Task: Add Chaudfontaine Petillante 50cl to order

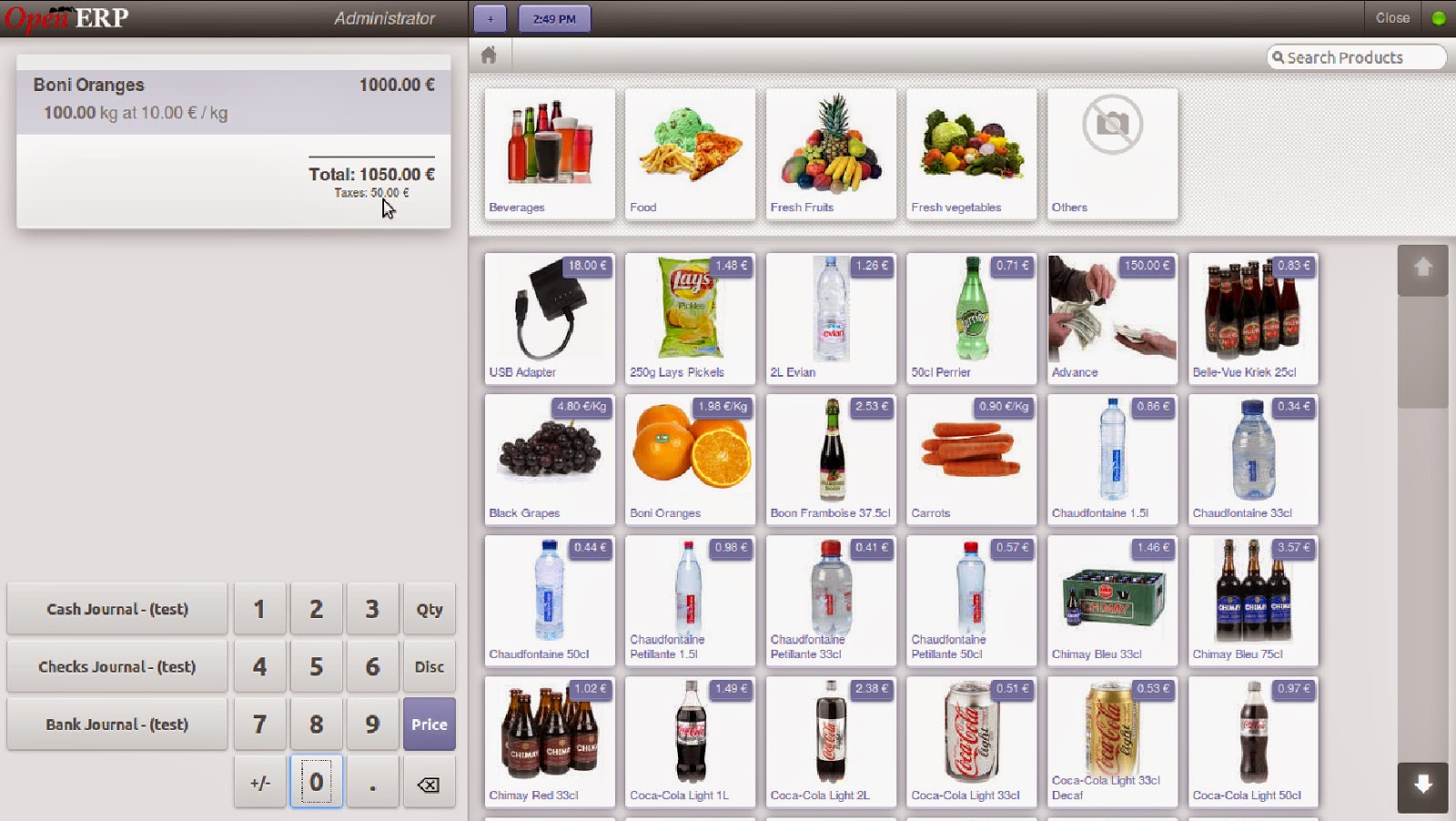Action: [972, 601]
